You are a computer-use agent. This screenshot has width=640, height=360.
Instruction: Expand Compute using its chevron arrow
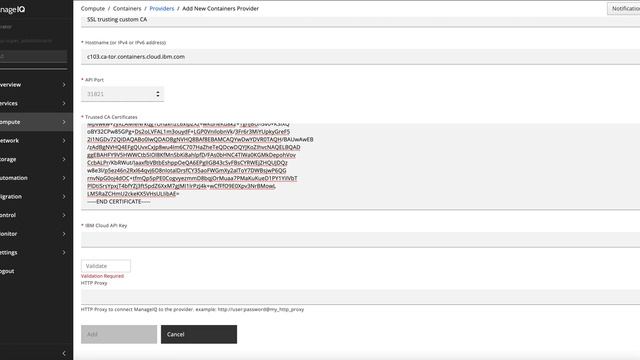point(64,122)
